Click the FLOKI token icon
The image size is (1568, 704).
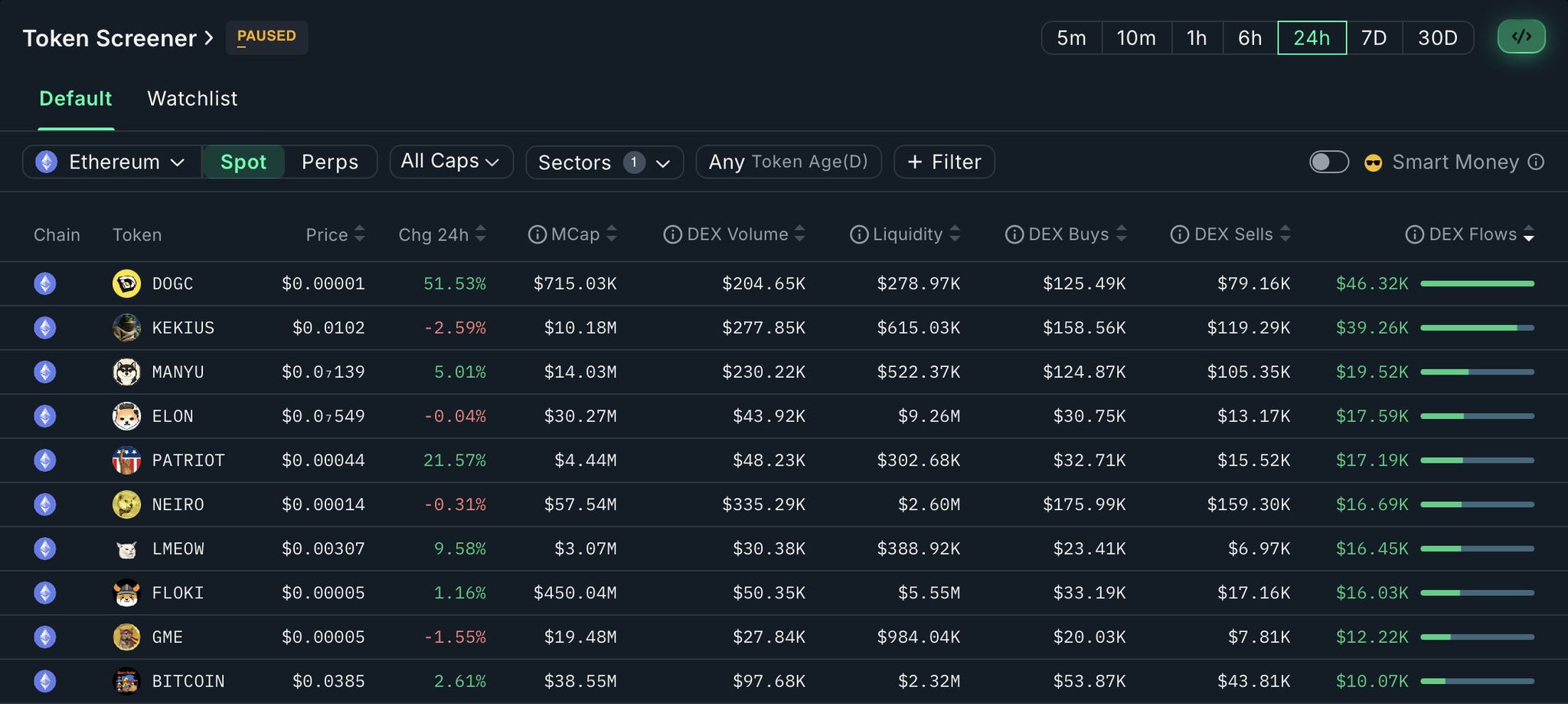(x=126, y=593)
